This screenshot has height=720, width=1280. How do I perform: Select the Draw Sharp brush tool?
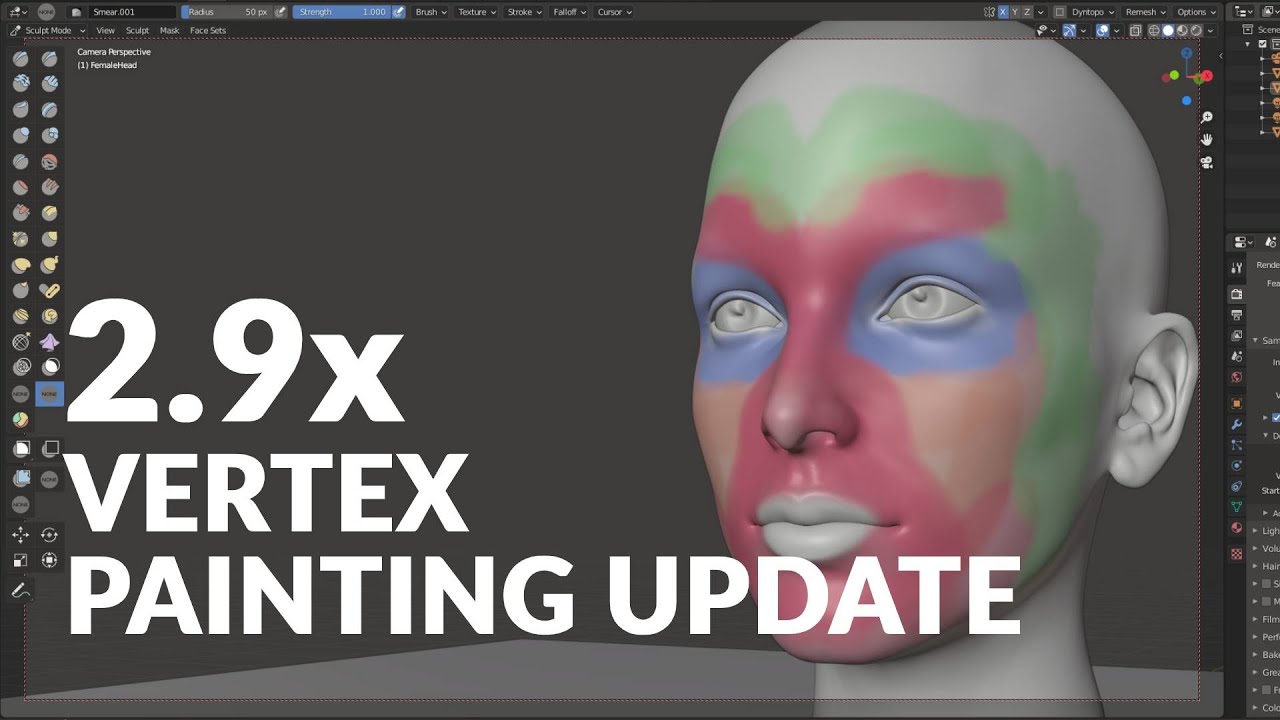pyautogui.click(x=49, y=59)
